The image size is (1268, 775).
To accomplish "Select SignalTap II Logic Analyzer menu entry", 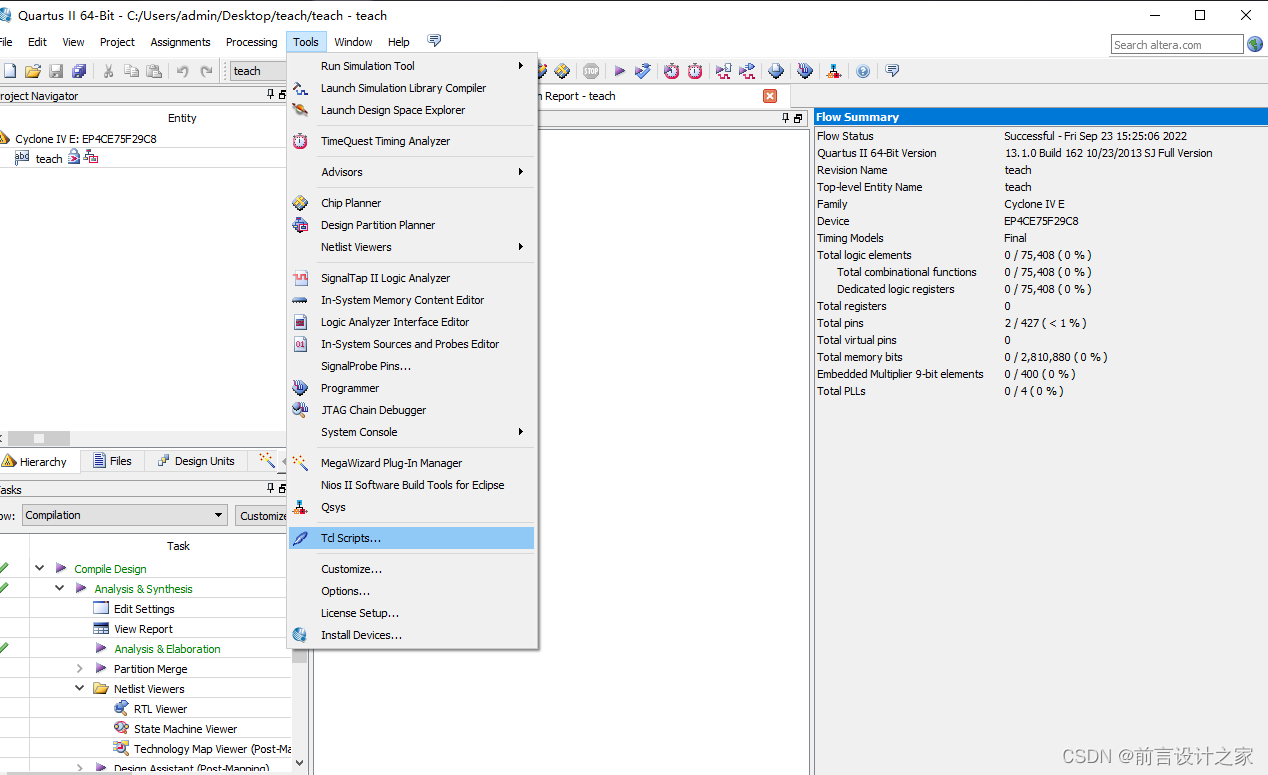I will click(412, 278).
